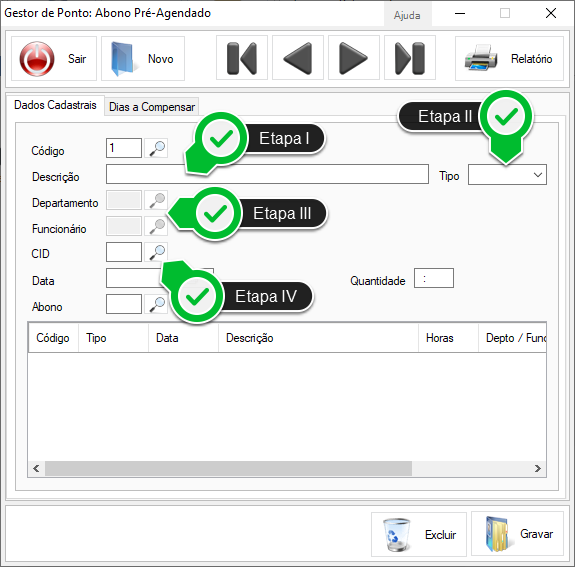Viewport: 575px width, 567px height.
Task: Click the red Sair power icon
Action: click(x=37, y=59)
